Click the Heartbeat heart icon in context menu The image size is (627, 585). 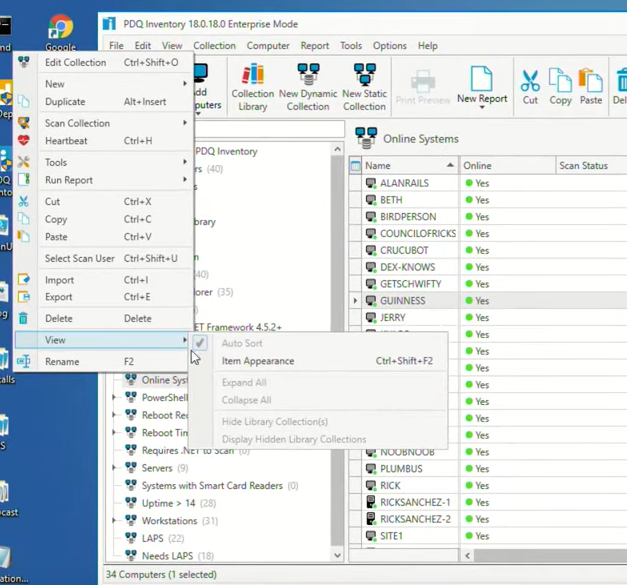click(x=24, y=140)
